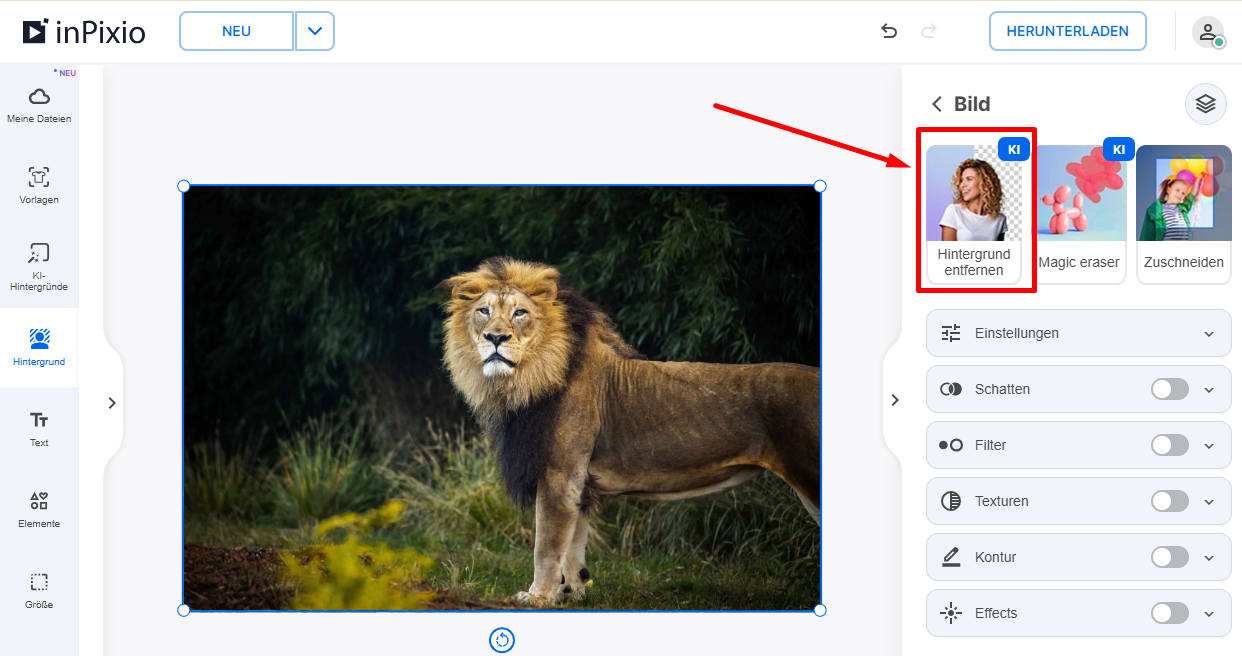Undo the last action

click(889, 31)
